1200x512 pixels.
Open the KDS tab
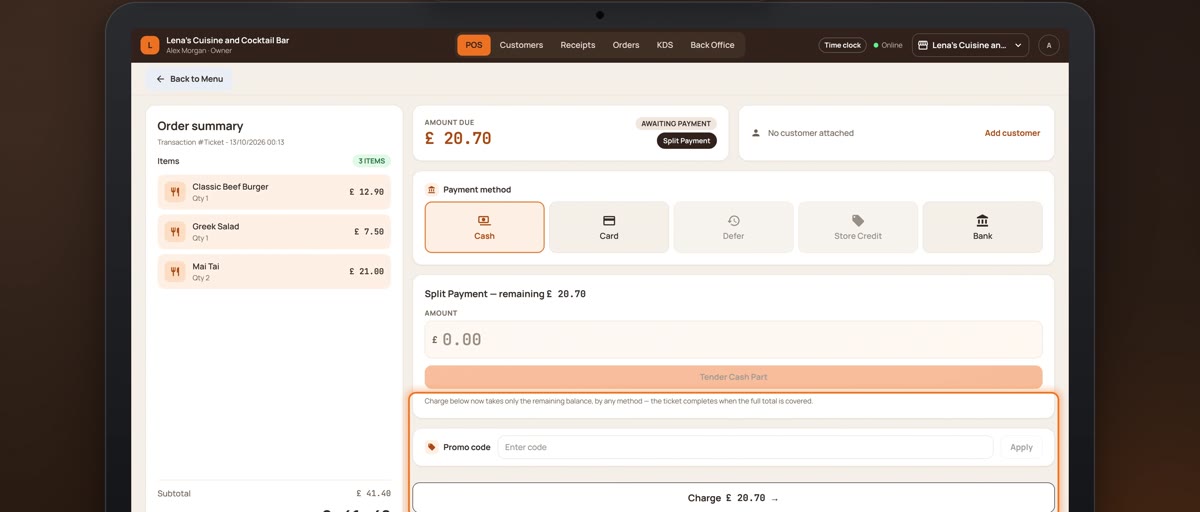coord(665,45)
